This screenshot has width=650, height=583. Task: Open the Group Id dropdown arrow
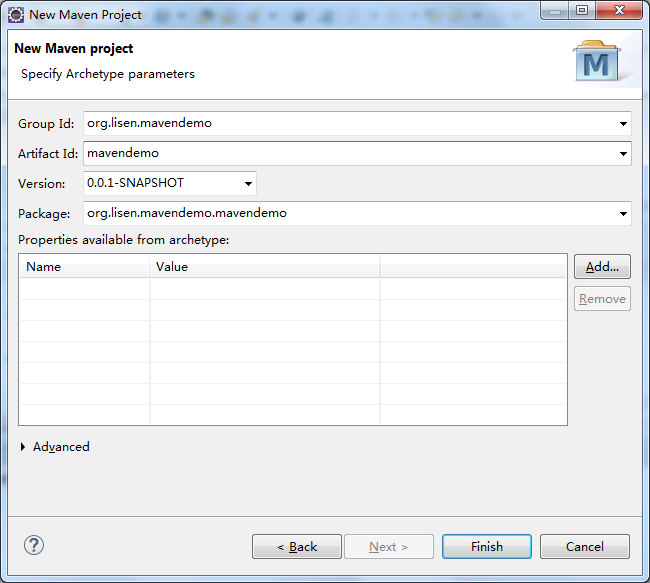click(623, 124)
